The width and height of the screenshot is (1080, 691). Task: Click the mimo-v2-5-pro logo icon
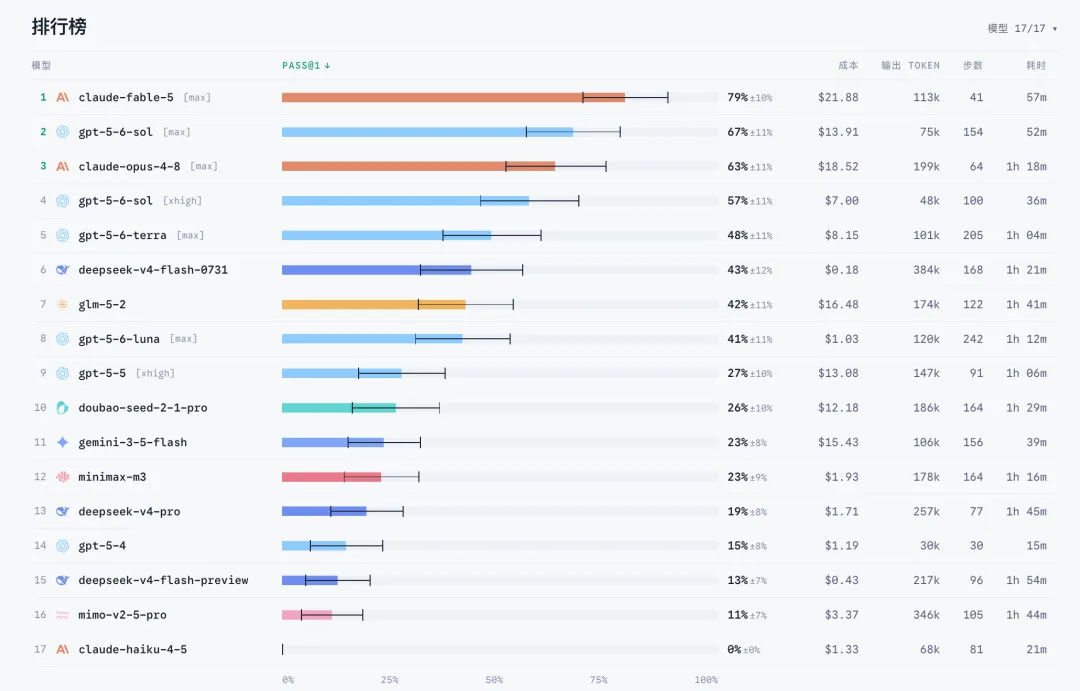coord(63,615)
